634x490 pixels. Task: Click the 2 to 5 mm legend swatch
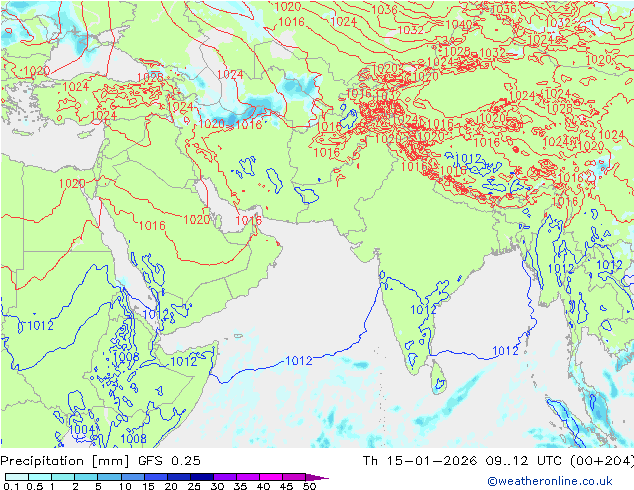point(86,477)
